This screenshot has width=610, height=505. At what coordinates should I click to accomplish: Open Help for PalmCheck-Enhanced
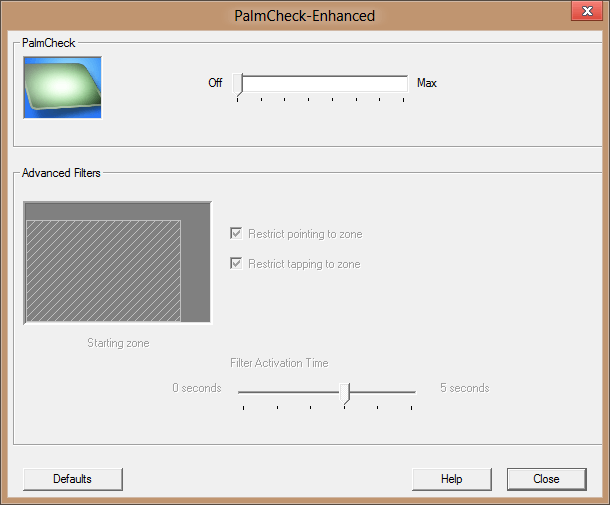(x=452, y=479)
